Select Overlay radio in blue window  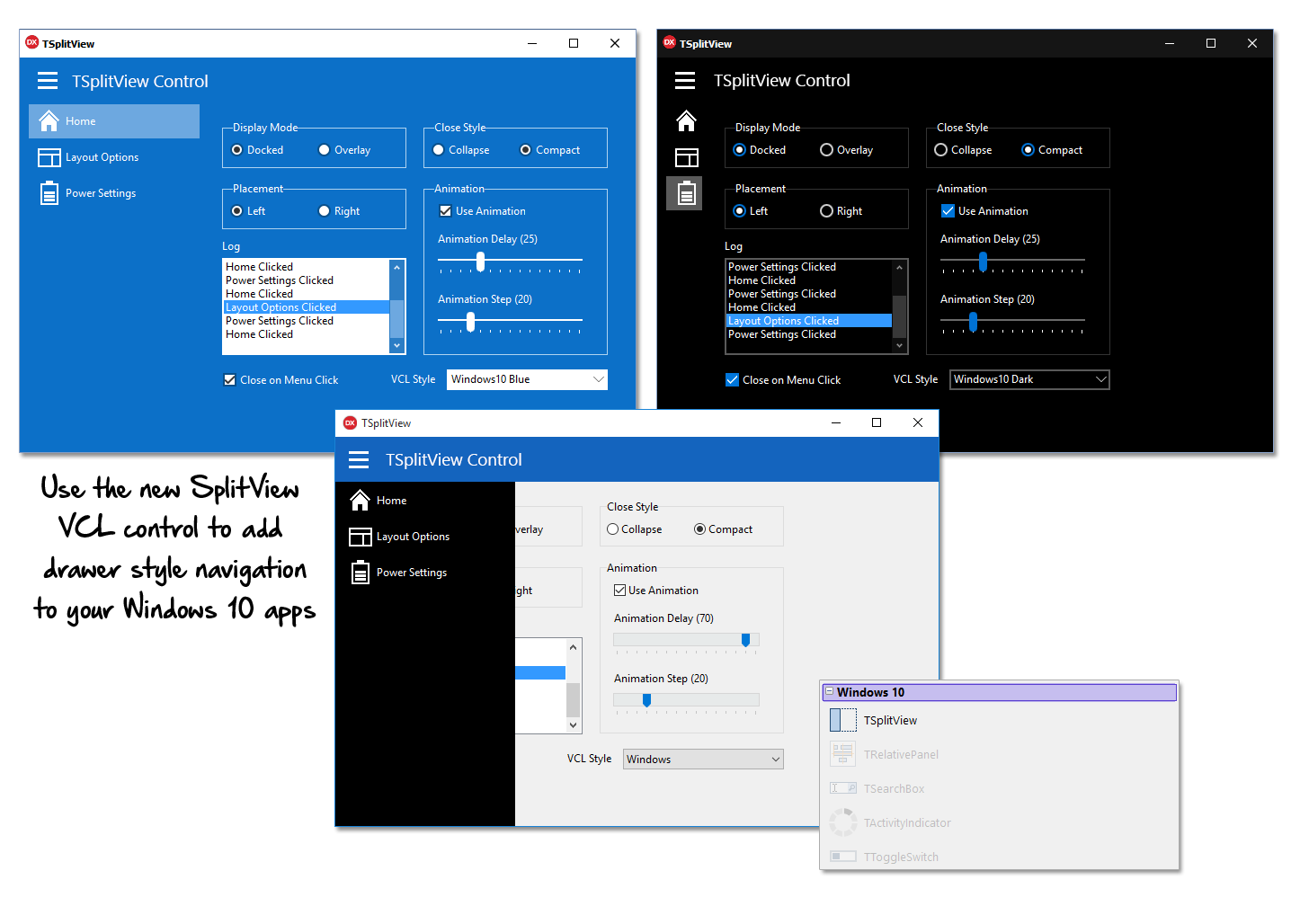(x=325, y=150)
